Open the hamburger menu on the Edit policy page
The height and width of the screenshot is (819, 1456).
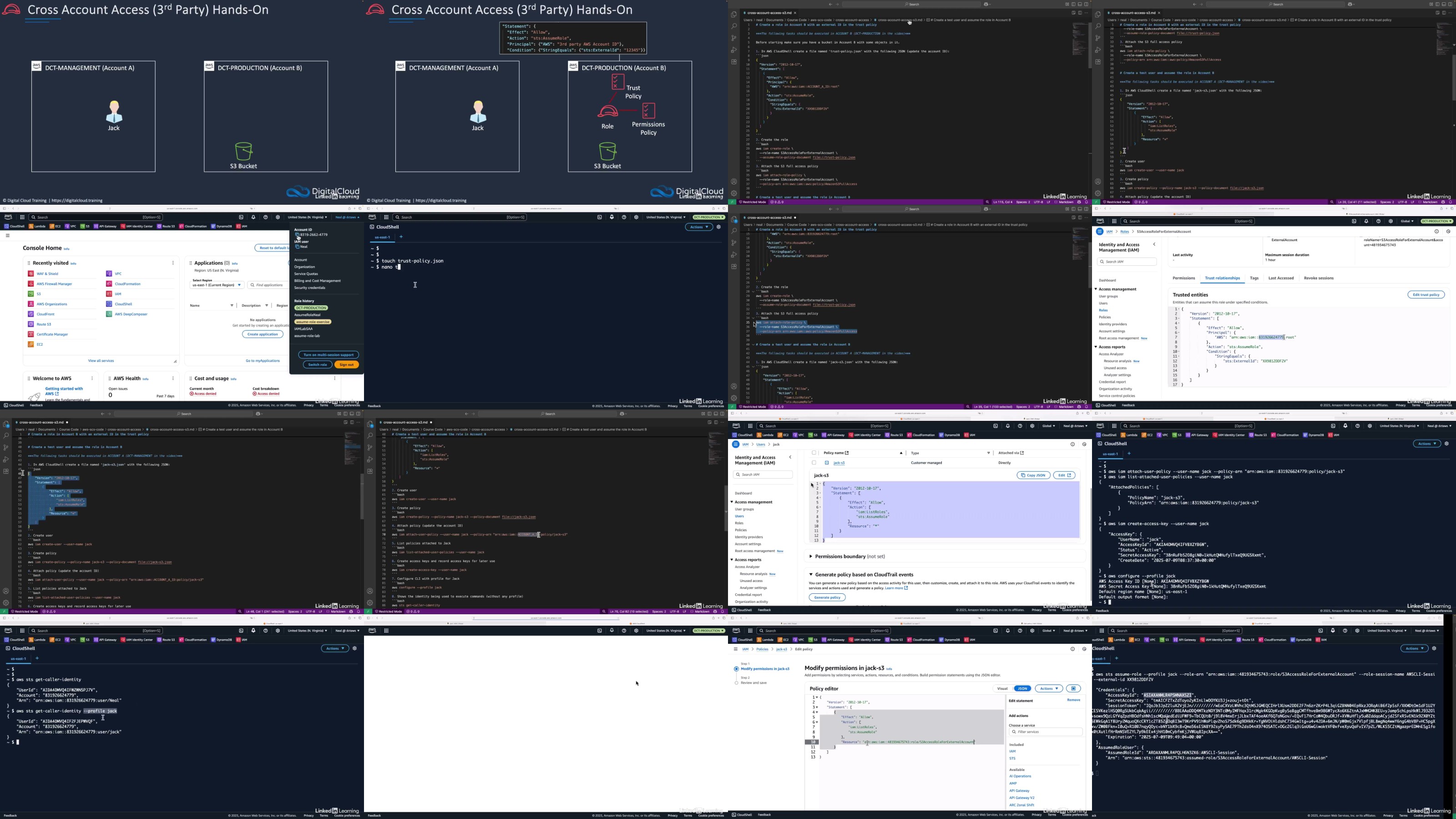[735, 649]
